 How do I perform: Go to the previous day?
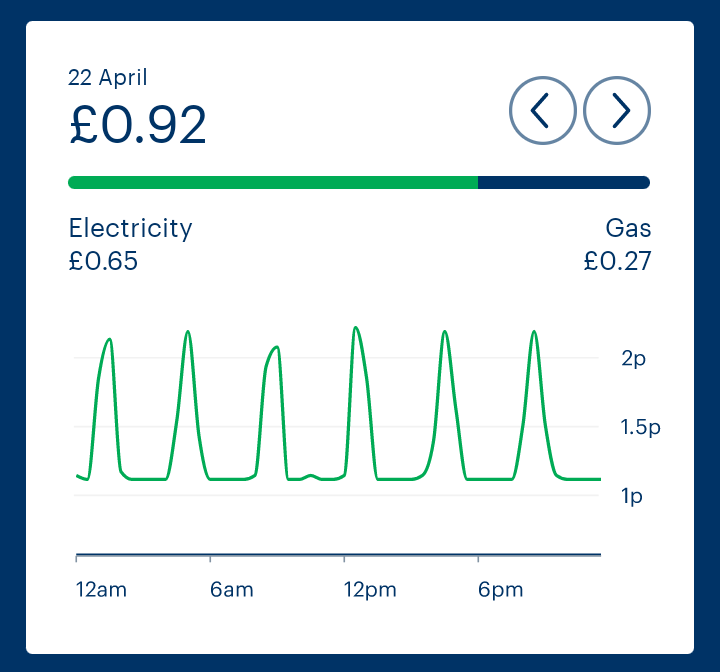542,110
